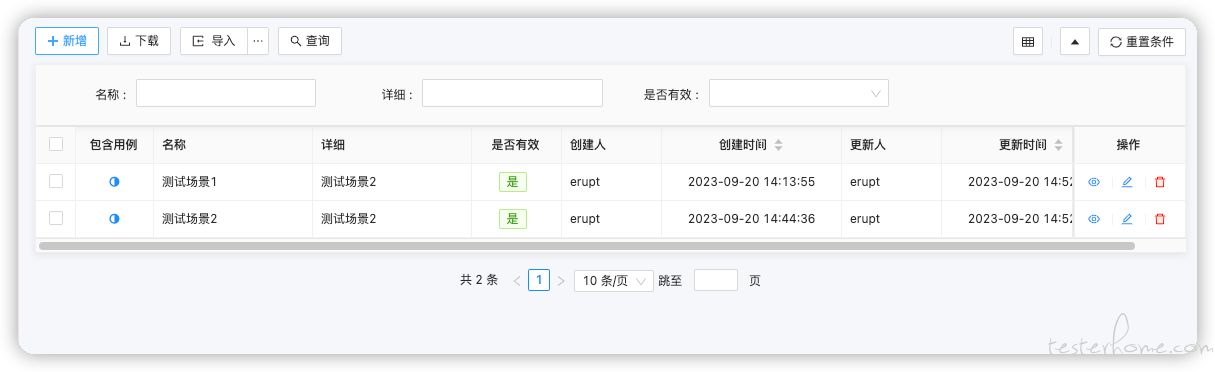The width and height of the screenshot is (1215, 372).
Task: Toggle the select-all header checkbox
Action: pyautogui.click(x=56, y=144)
